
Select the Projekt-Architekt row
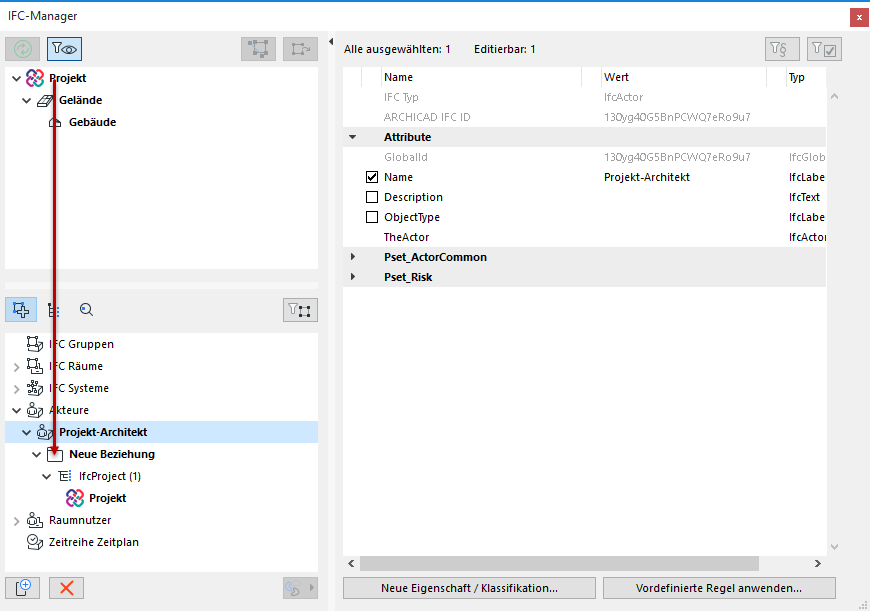(x=161, y=432)
